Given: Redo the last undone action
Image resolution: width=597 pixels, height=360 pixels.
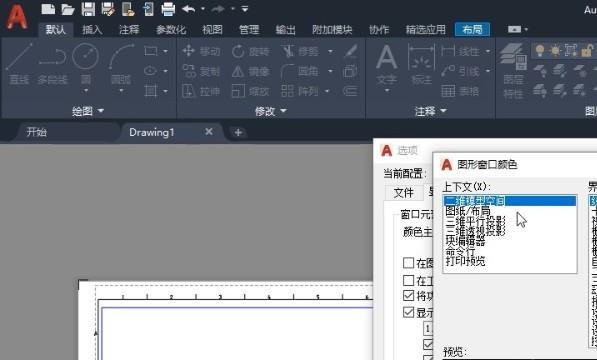Looking at the screenshot, I should pos(218,9).
